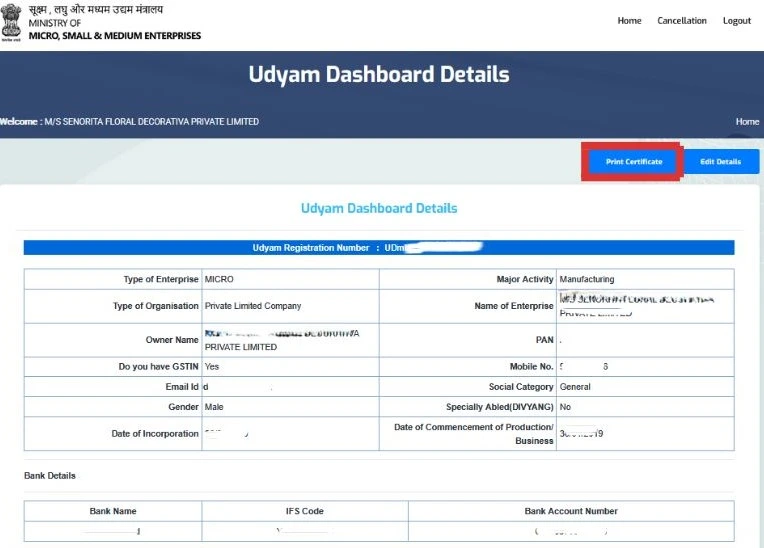Click the 'Do you have GSTIN' label

[x=158, y=366]
